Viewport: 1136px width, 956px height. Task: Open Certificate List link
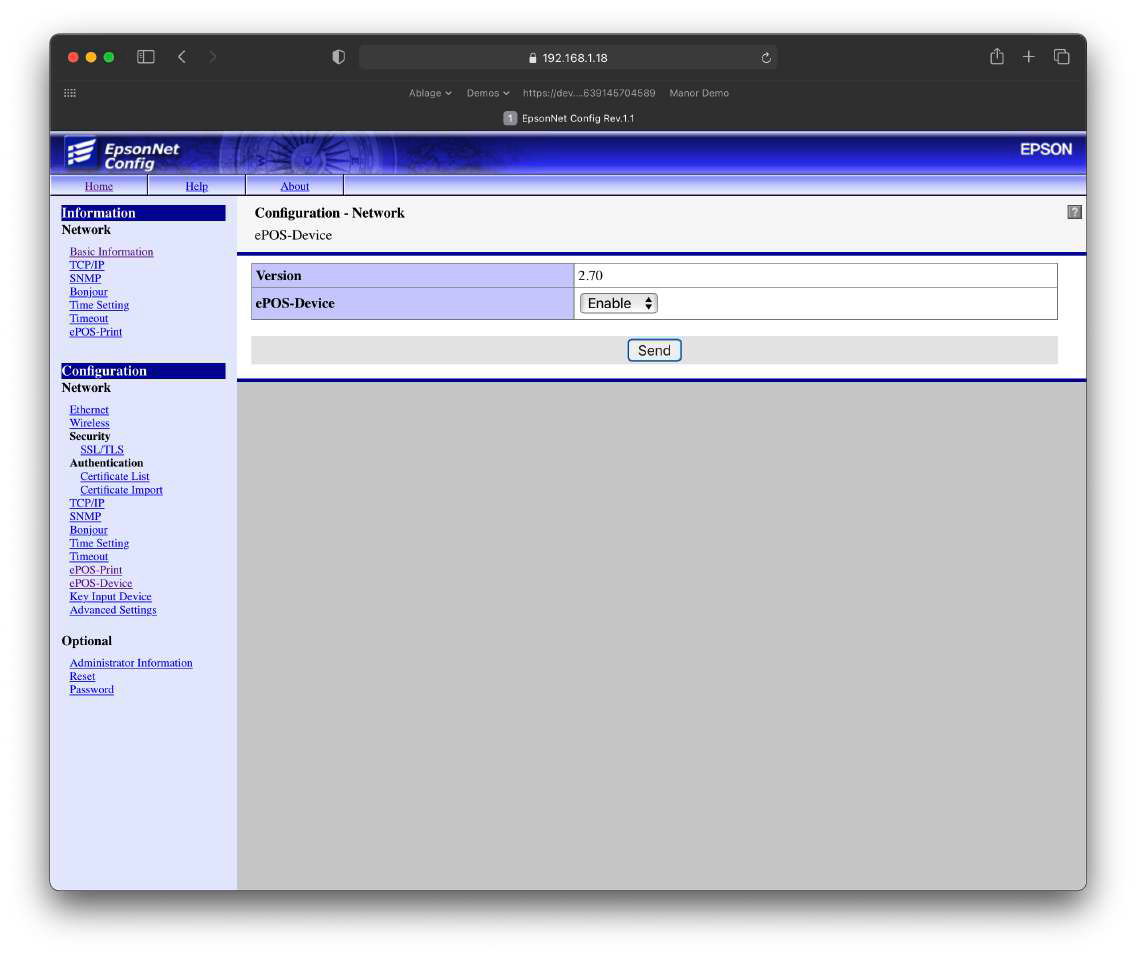[x=114, y=477]
